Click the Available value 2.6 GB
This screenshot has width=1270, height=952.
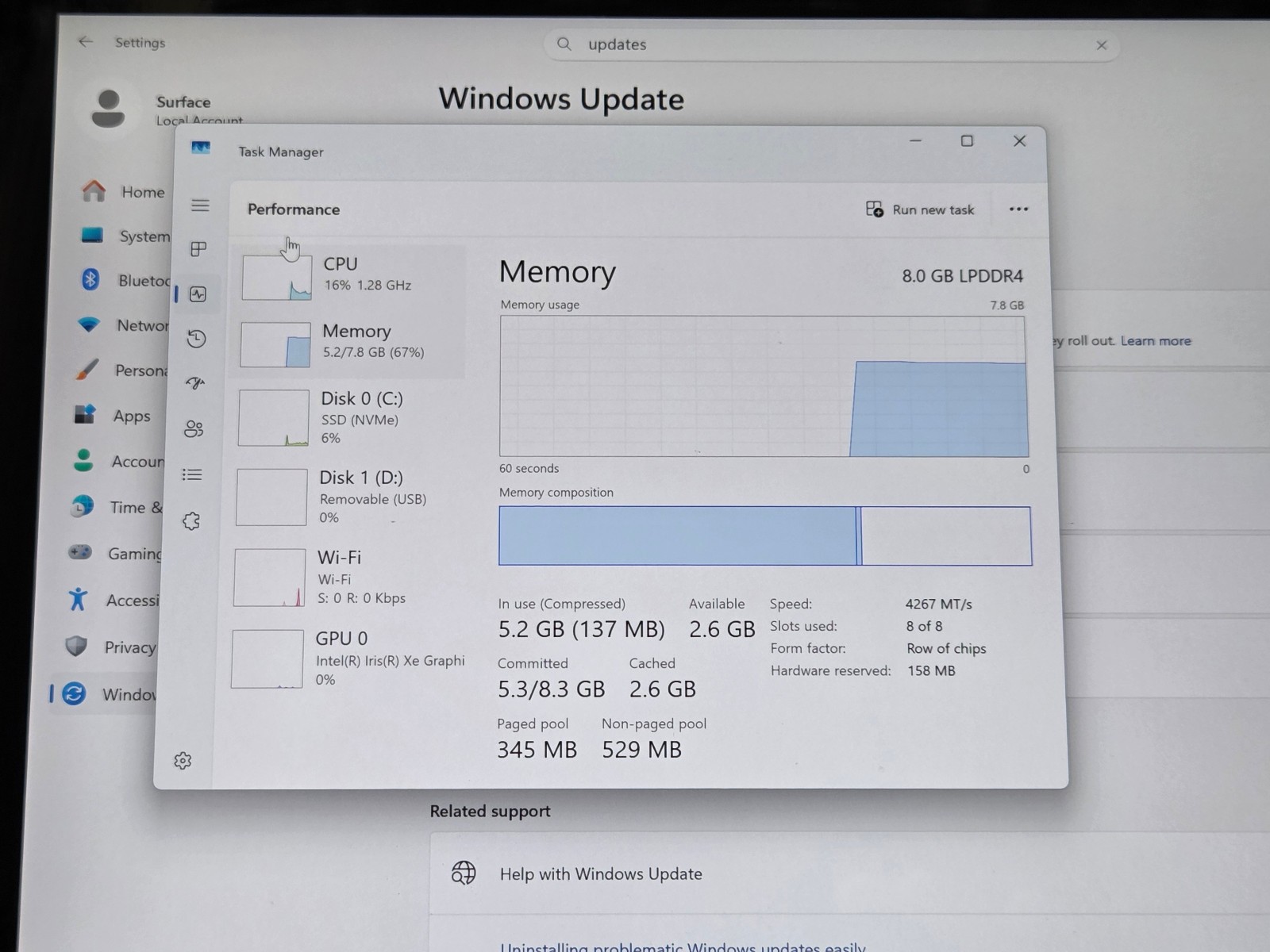[x=722, y=629]
